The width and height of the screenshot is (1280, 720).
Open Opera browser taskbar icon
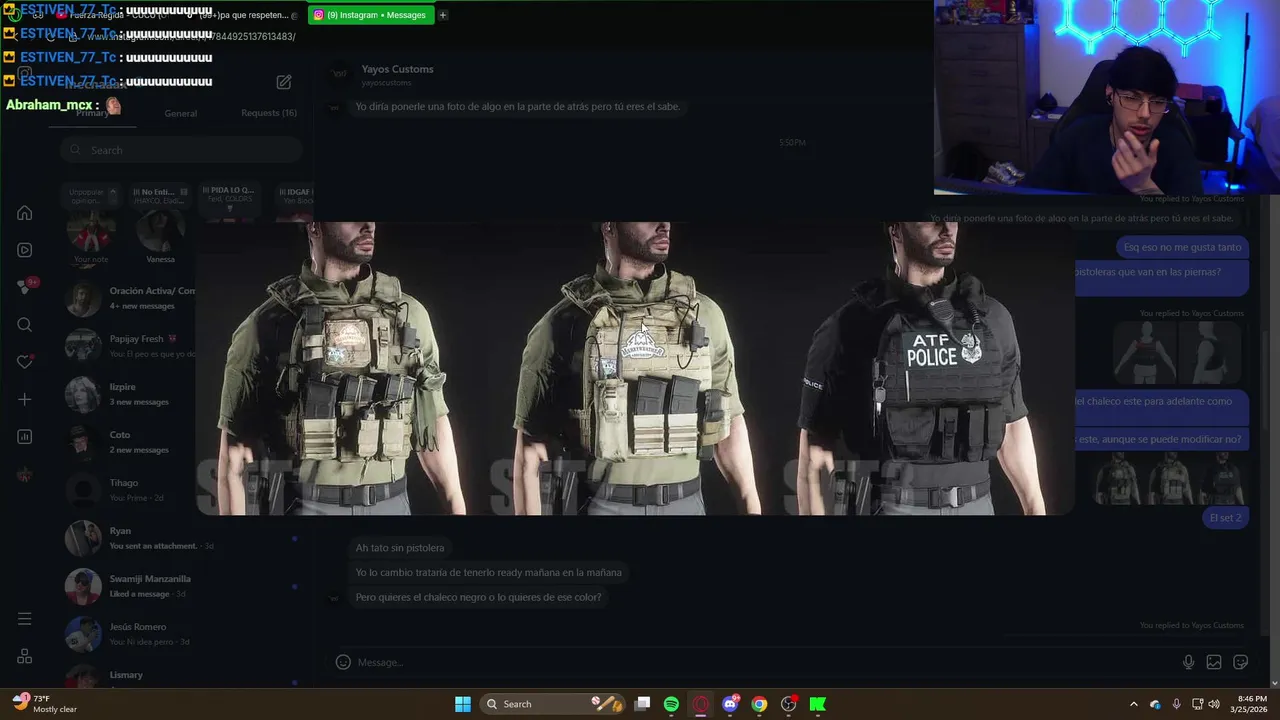[x=701, y=704]
